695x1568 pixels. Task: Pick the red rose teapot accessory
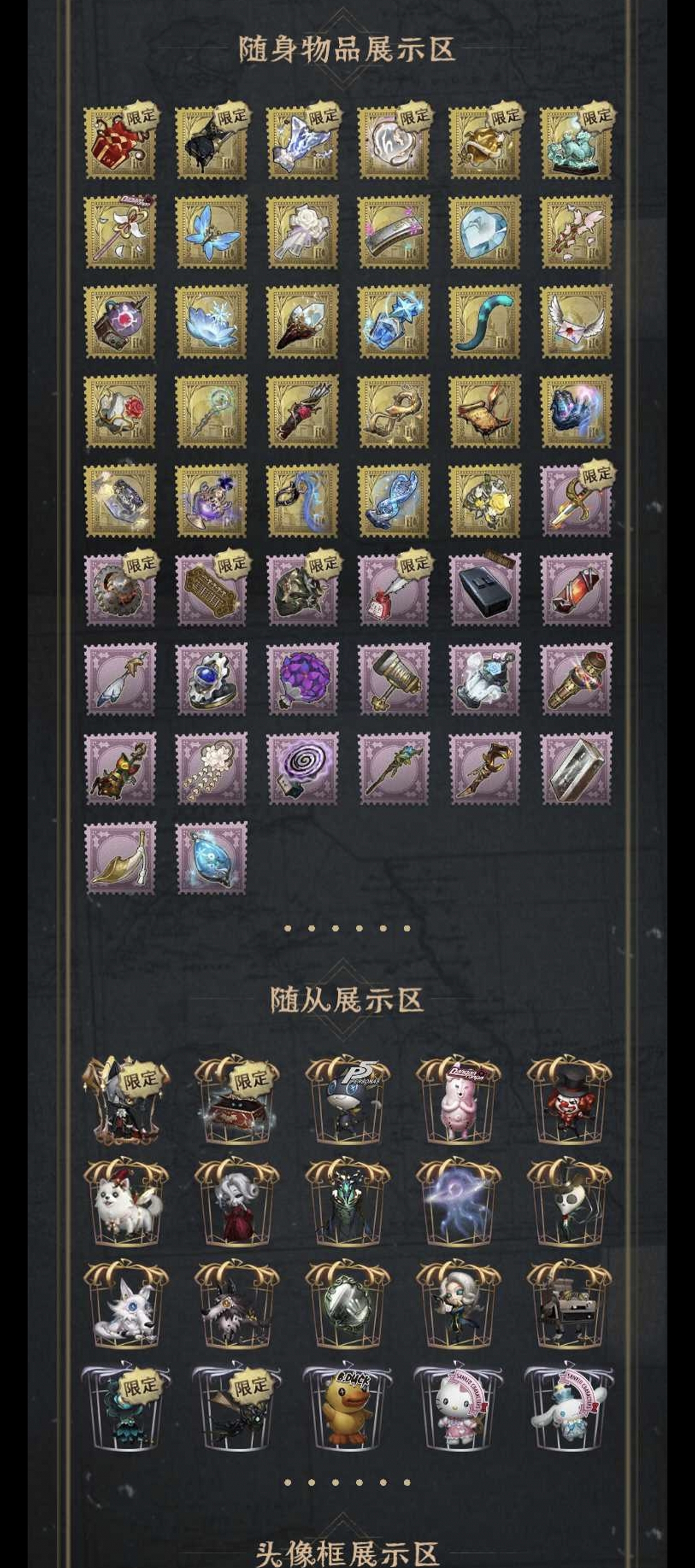[x=120, y=411]
